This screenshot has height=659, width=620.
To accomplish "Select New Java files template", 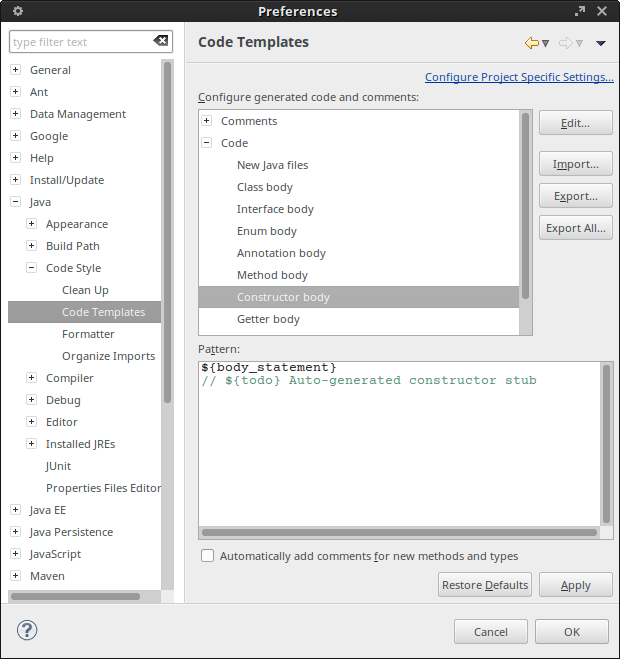I will point(272,165).
